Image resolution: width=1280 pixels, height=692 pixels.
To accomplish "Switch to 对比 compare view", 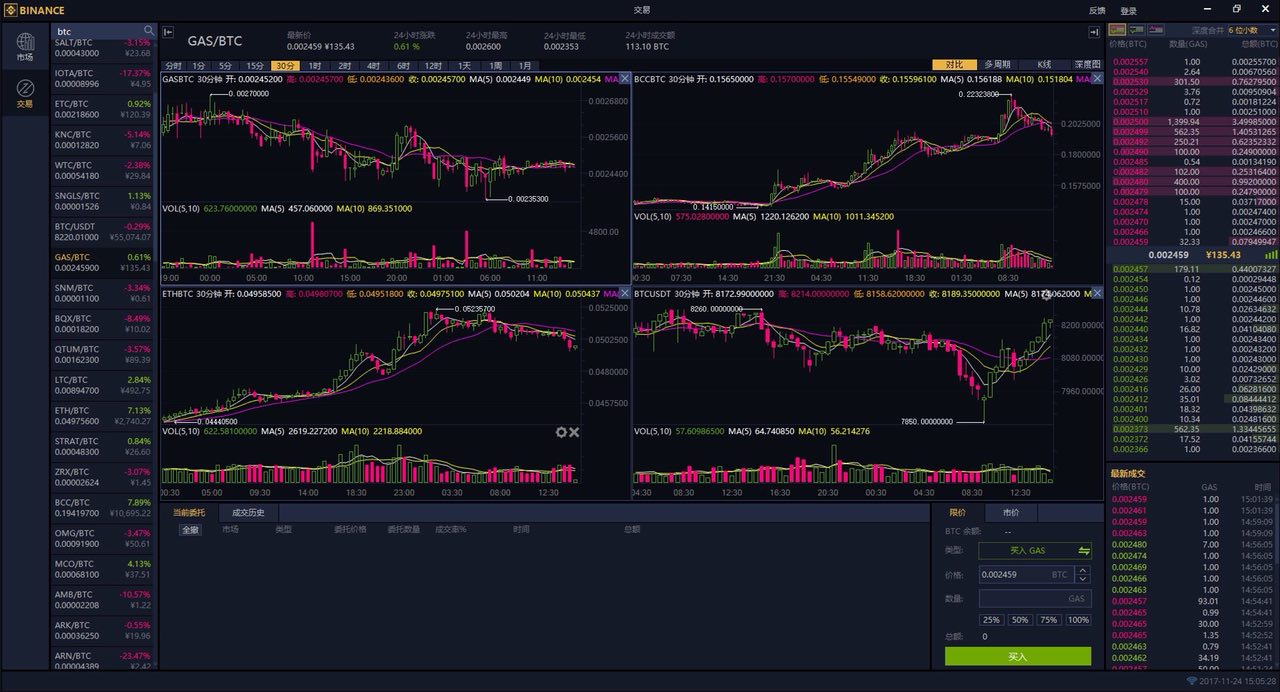I will tap(954, 64).
